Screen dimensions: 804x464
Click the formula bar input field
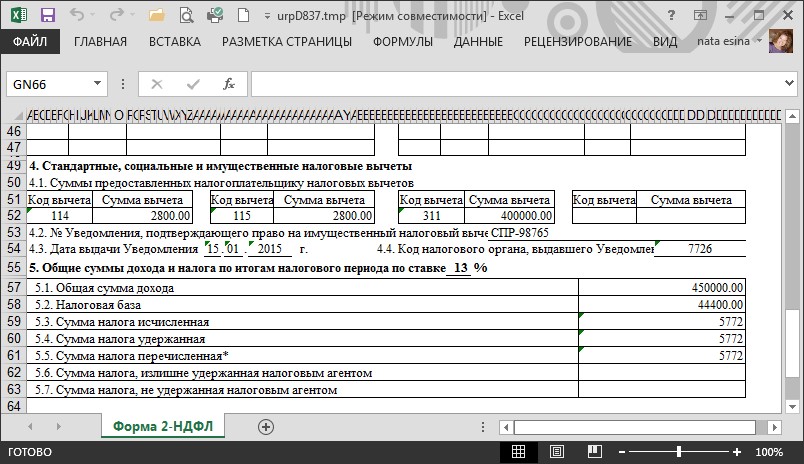520,84
